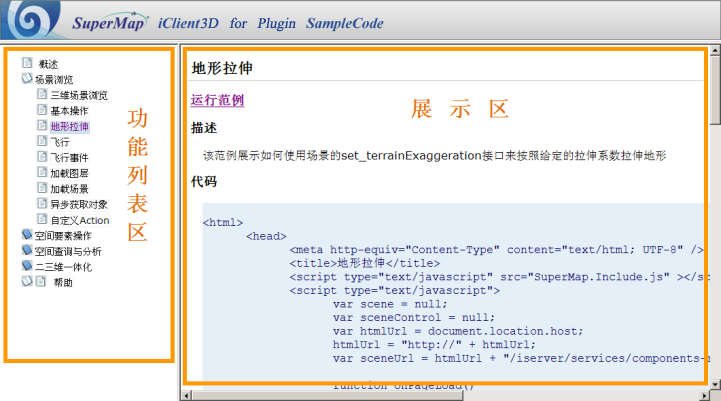Click the open book icon beside 场景浏览
The height and width of the screenshot is (401, 721).
(26, 79)
